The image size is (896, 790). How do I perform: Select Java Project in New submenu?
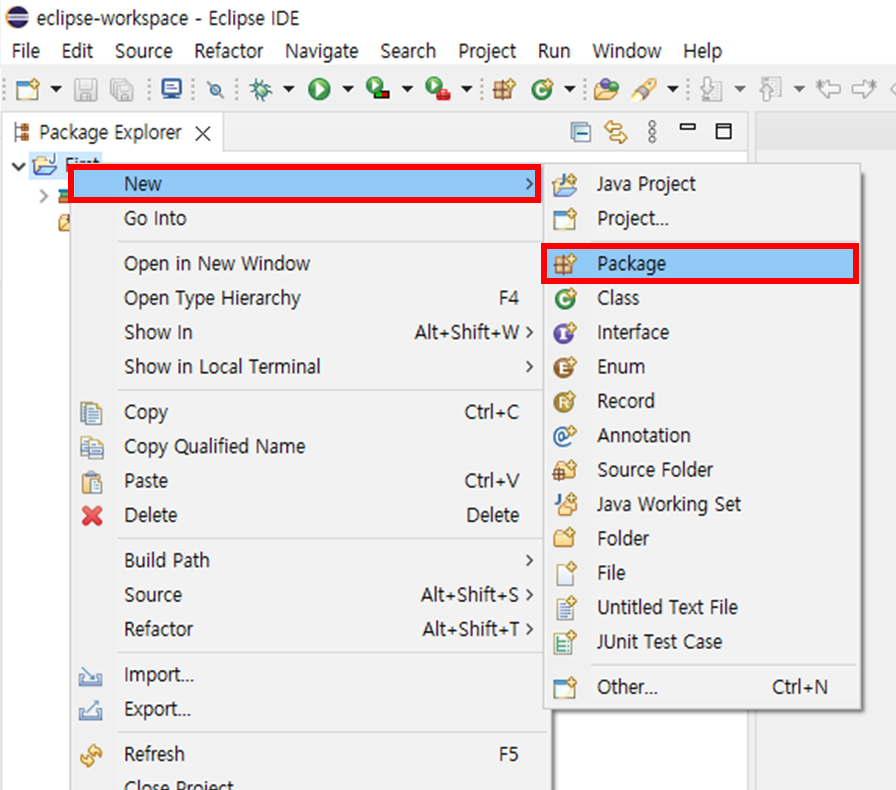(x=702, y=184)
